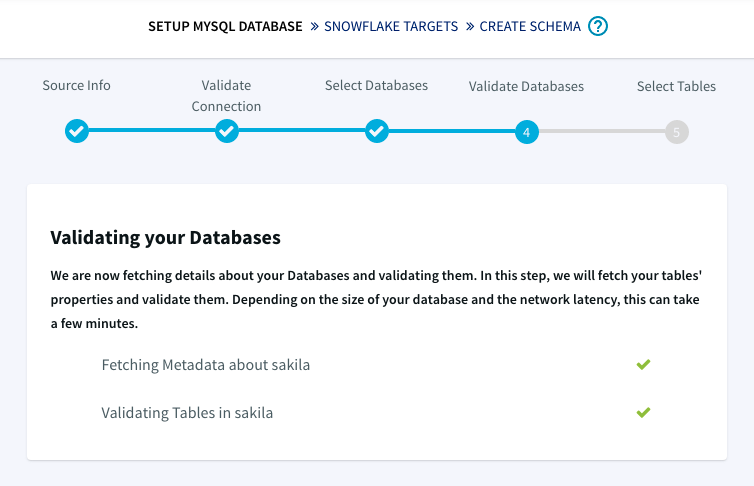
Task: Click the Select Tables step label
Action: [x=676, y=86]
